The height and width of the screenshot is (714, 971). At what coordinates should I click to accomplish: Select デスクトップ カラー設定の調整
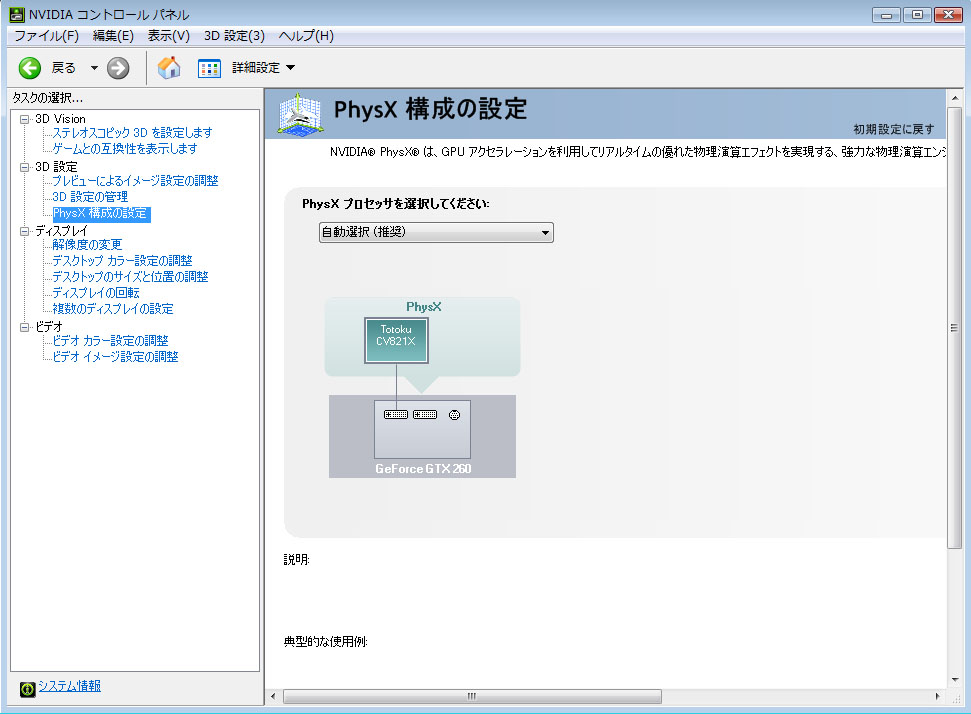click(122, 261)
